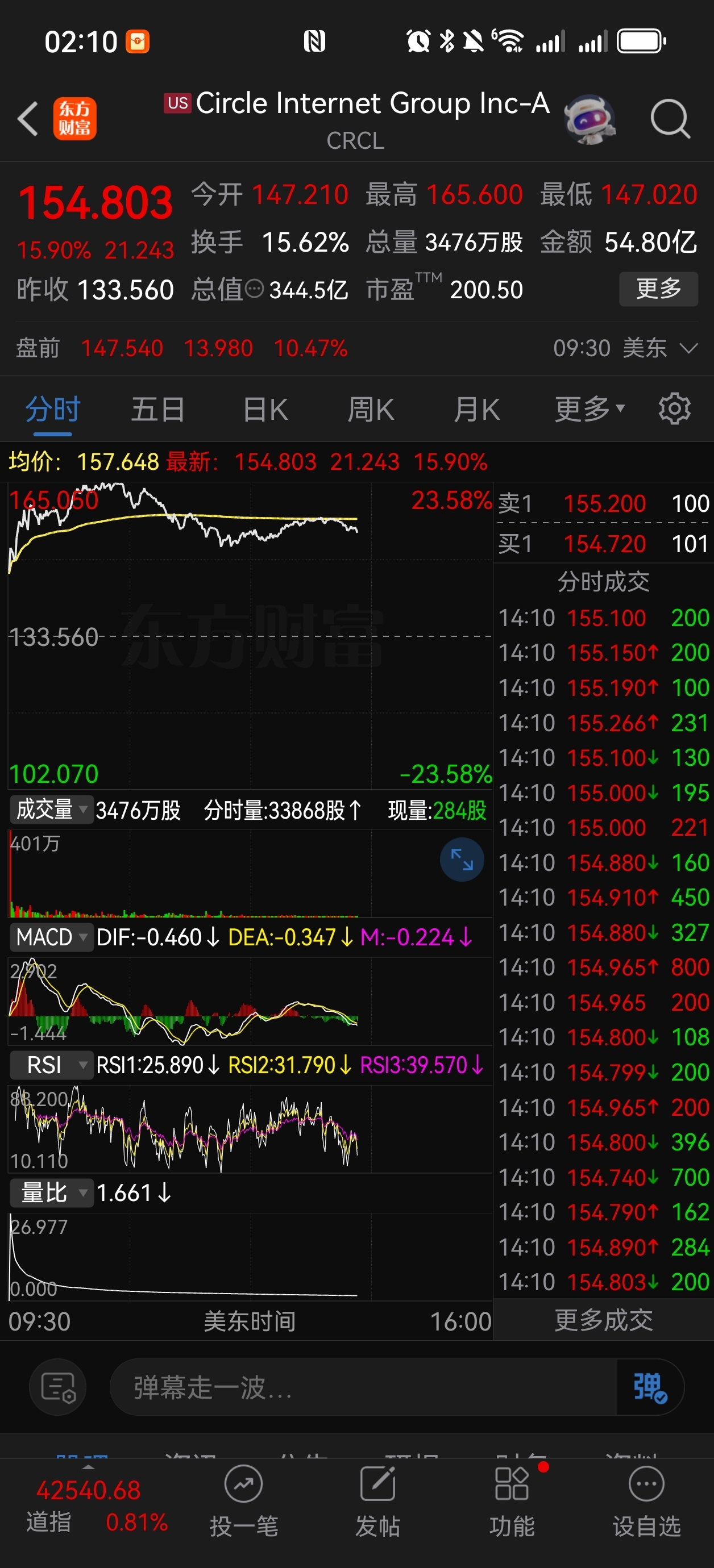Switch to the 日K tab
The height and width of the screenshot is (1568, 714).
point(265,409)
